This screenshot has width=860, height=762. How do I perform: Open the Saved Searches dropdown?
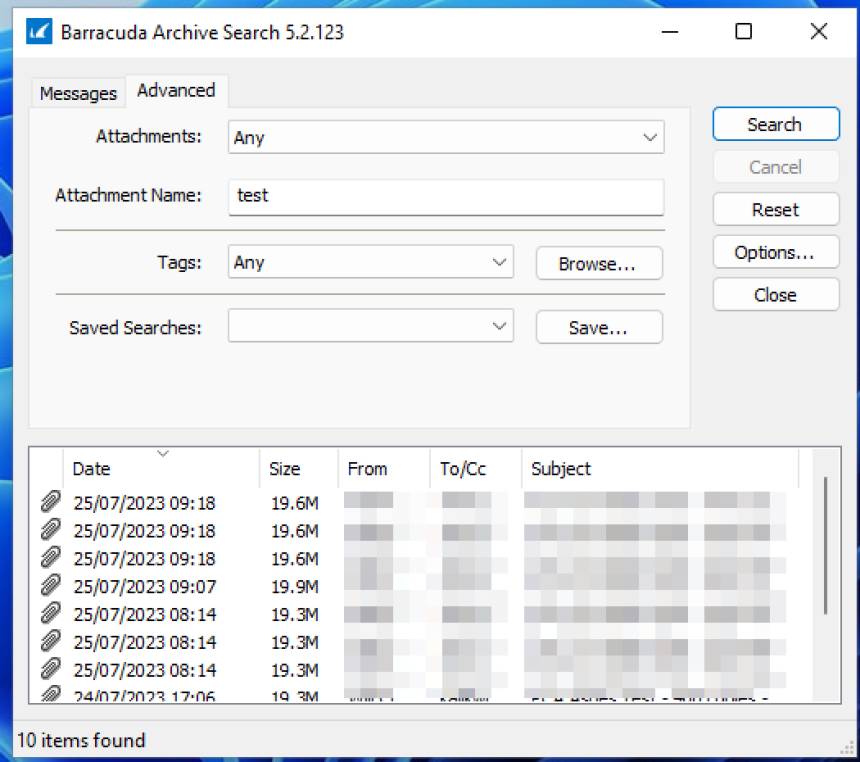pyautogui.click(x=371, y=326)
